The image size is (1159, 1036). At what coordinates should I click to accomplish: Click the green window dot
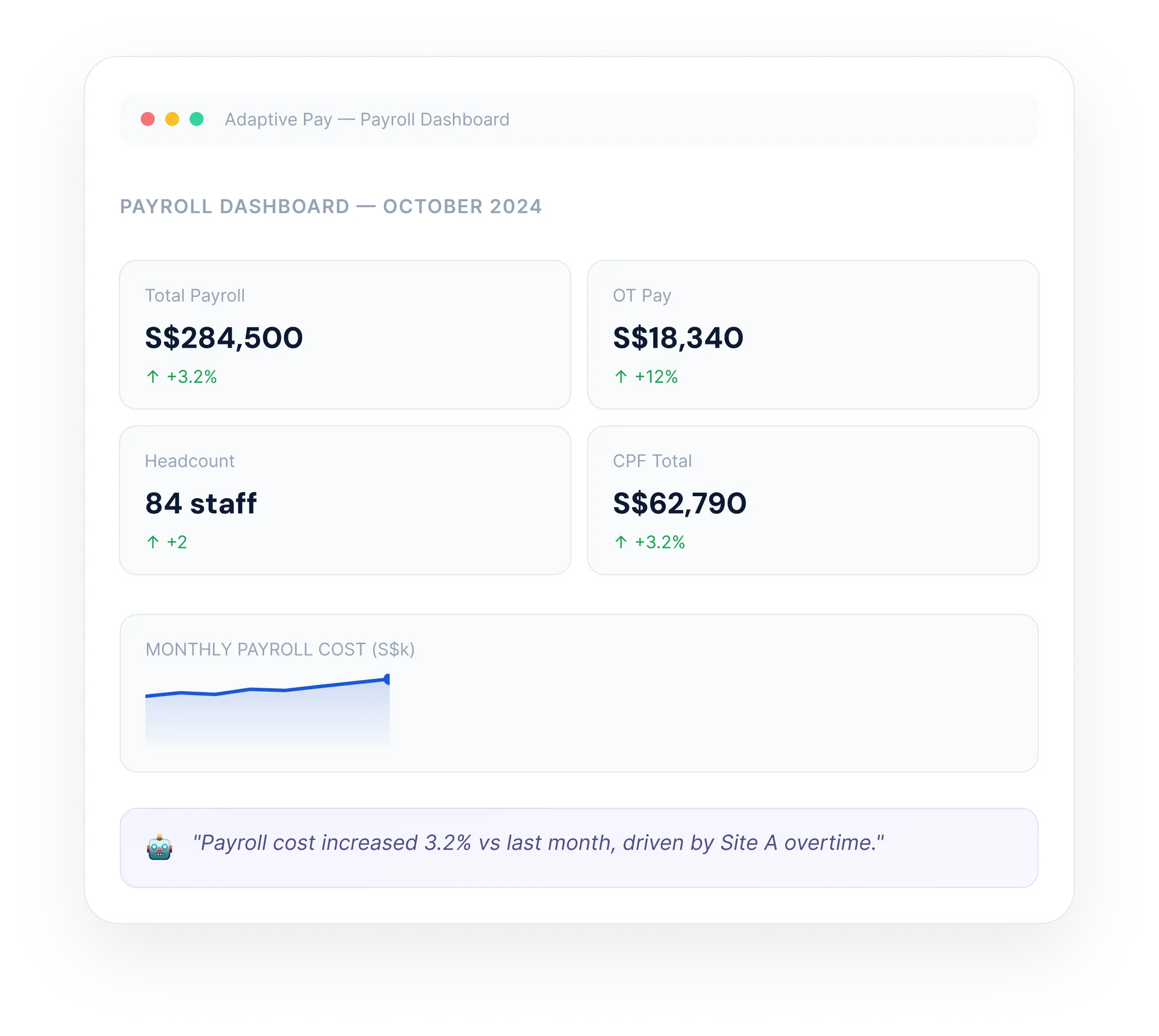197,119
